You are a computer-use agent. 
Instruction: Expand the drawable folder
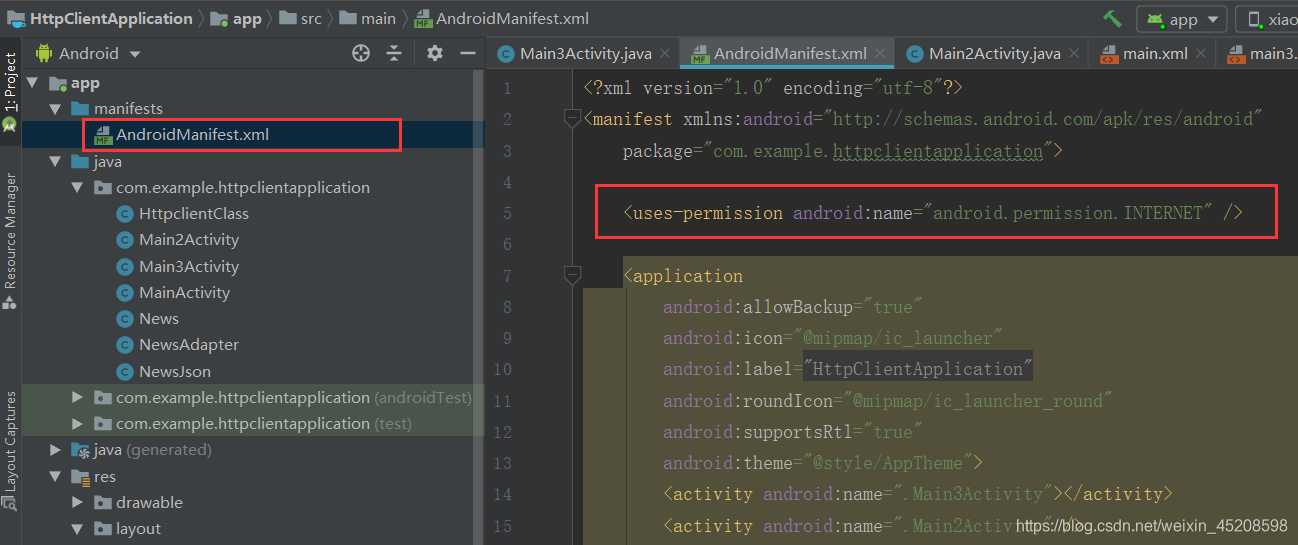click(x=78, y=502)
